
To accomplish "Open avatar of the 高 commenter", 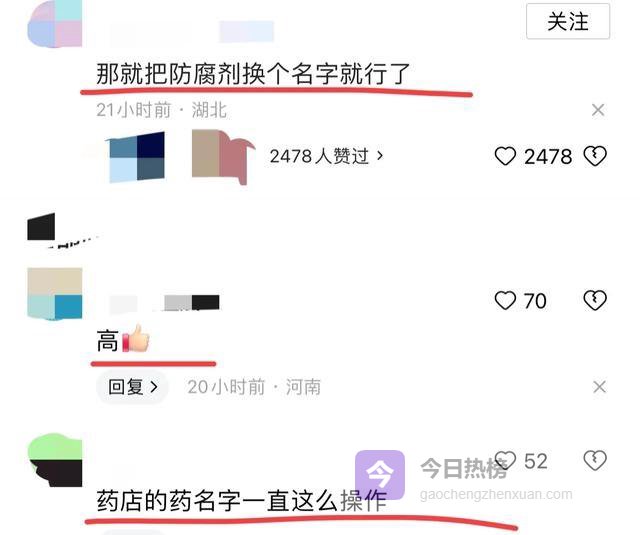I will click(x=55, y=293).
